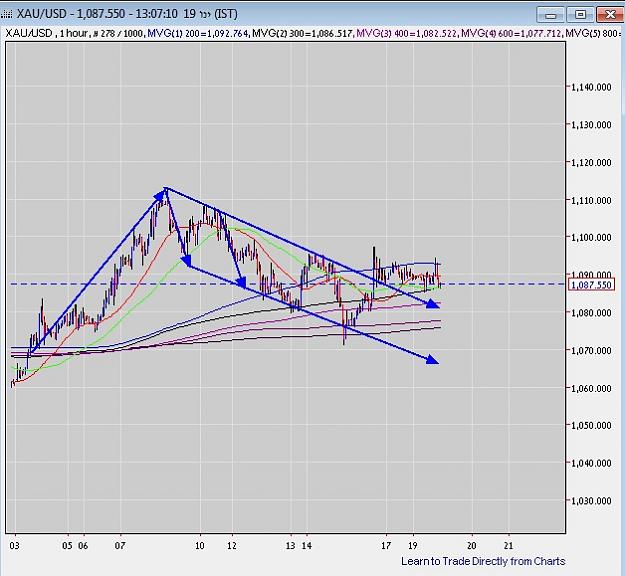Click the date label 21 on time axis

click(509, 545)
